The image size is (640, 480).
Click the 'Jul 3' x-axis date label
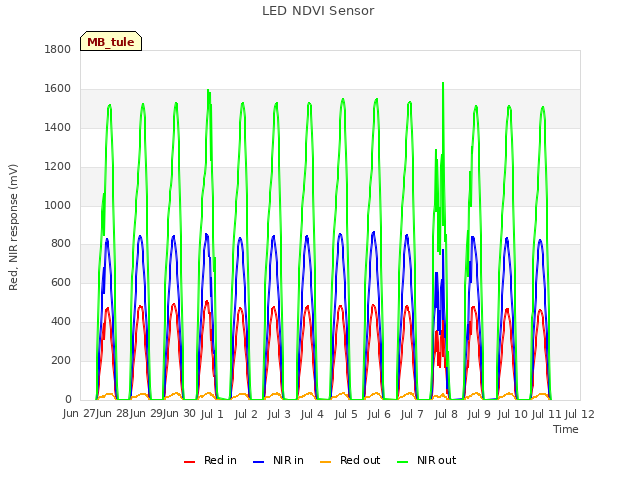click(x=279, y=414)
